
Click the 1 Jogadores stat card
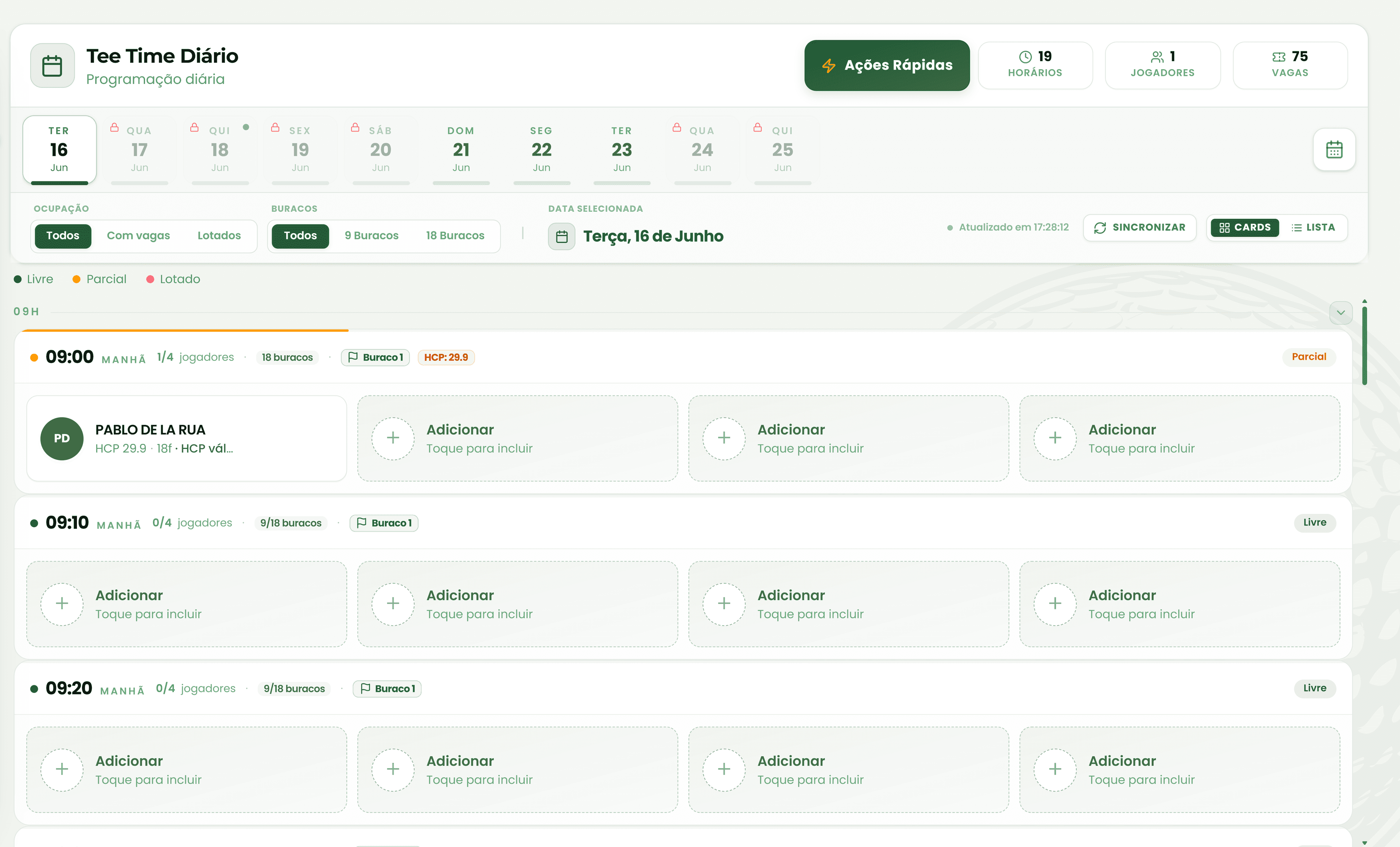(1163, 65)
